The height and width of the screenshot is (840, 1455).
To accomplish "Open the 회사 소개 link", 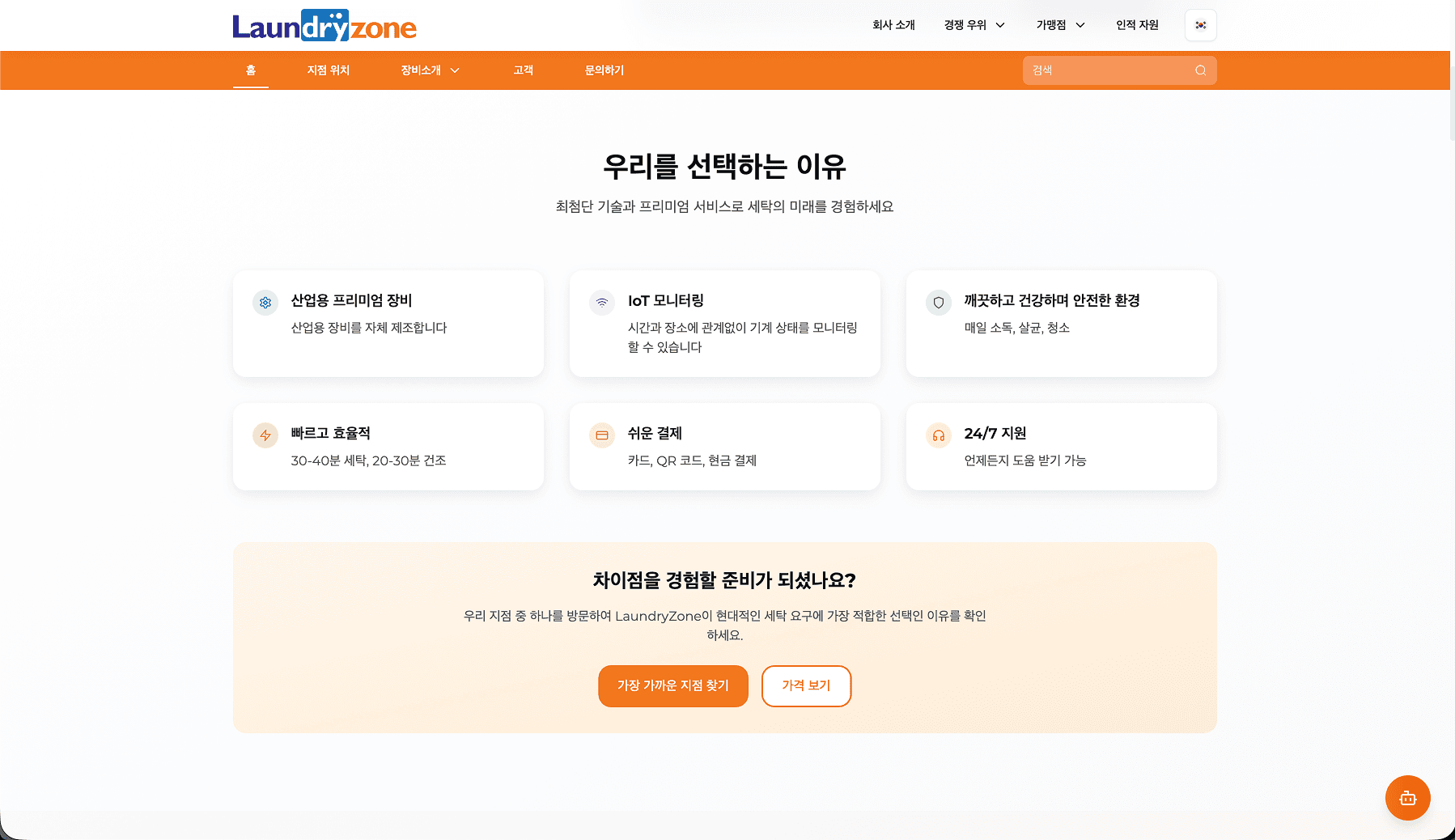I will (x=893, y=25).
